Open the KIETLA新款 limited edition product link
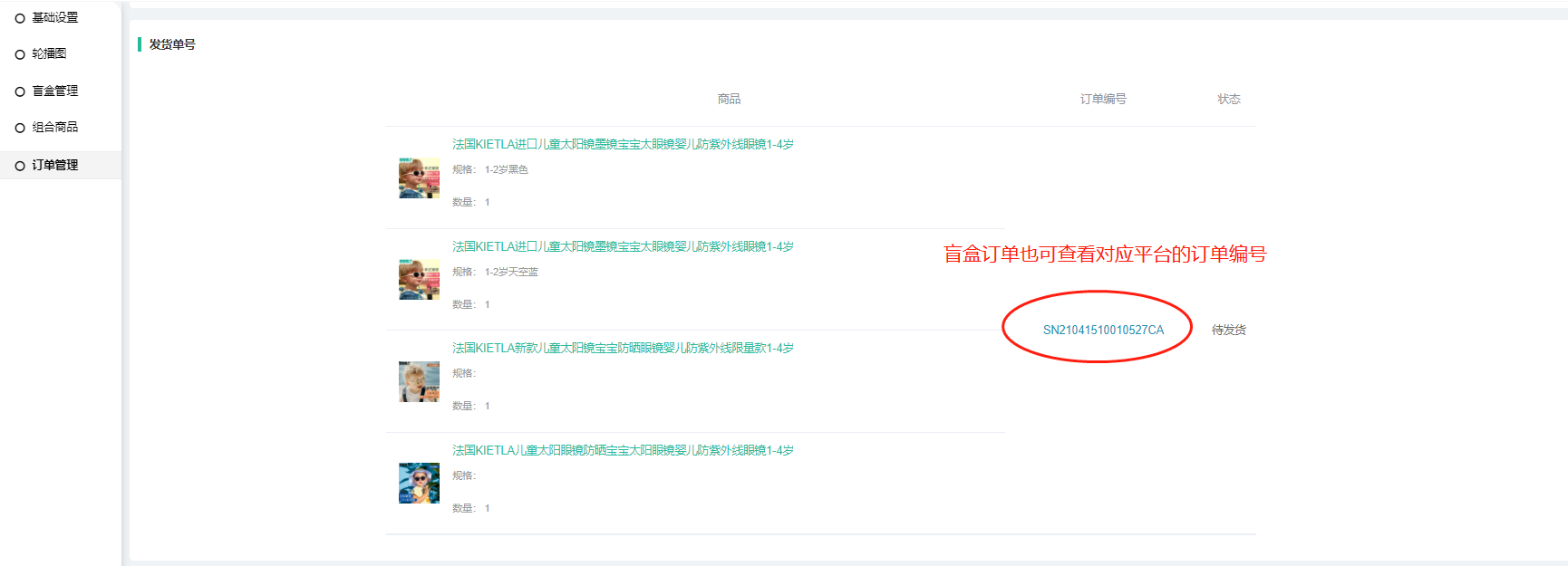 [x=623, y=349]
